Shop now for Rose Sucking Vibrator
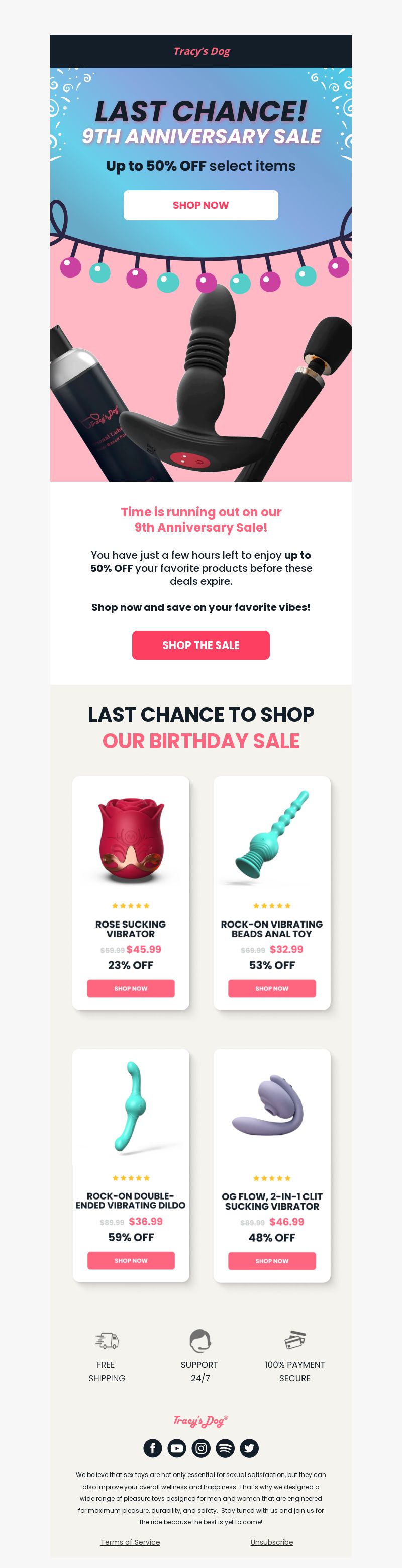This screenshot has width=402, height=1568. pyautogui.click(x=131, y=988)
